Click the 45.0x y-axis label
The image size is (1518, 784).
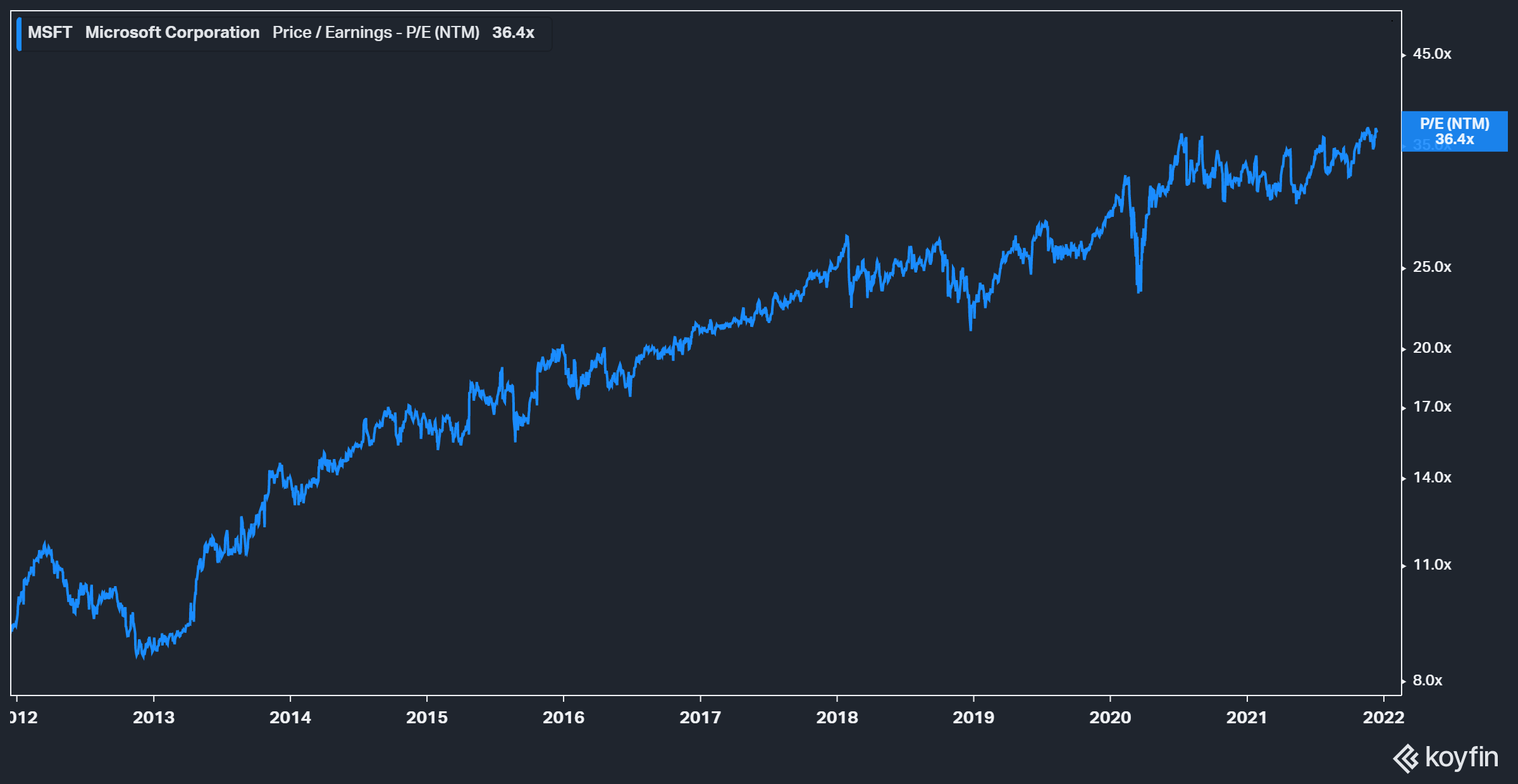coord(1432,54)
